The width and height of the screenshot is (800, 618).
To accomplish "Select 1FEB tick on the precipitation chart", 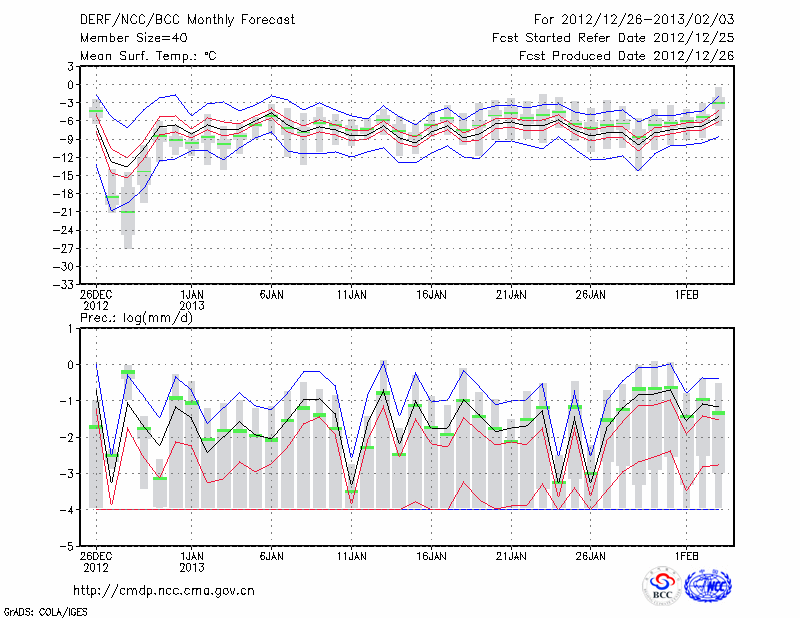I will pos(687,554).
